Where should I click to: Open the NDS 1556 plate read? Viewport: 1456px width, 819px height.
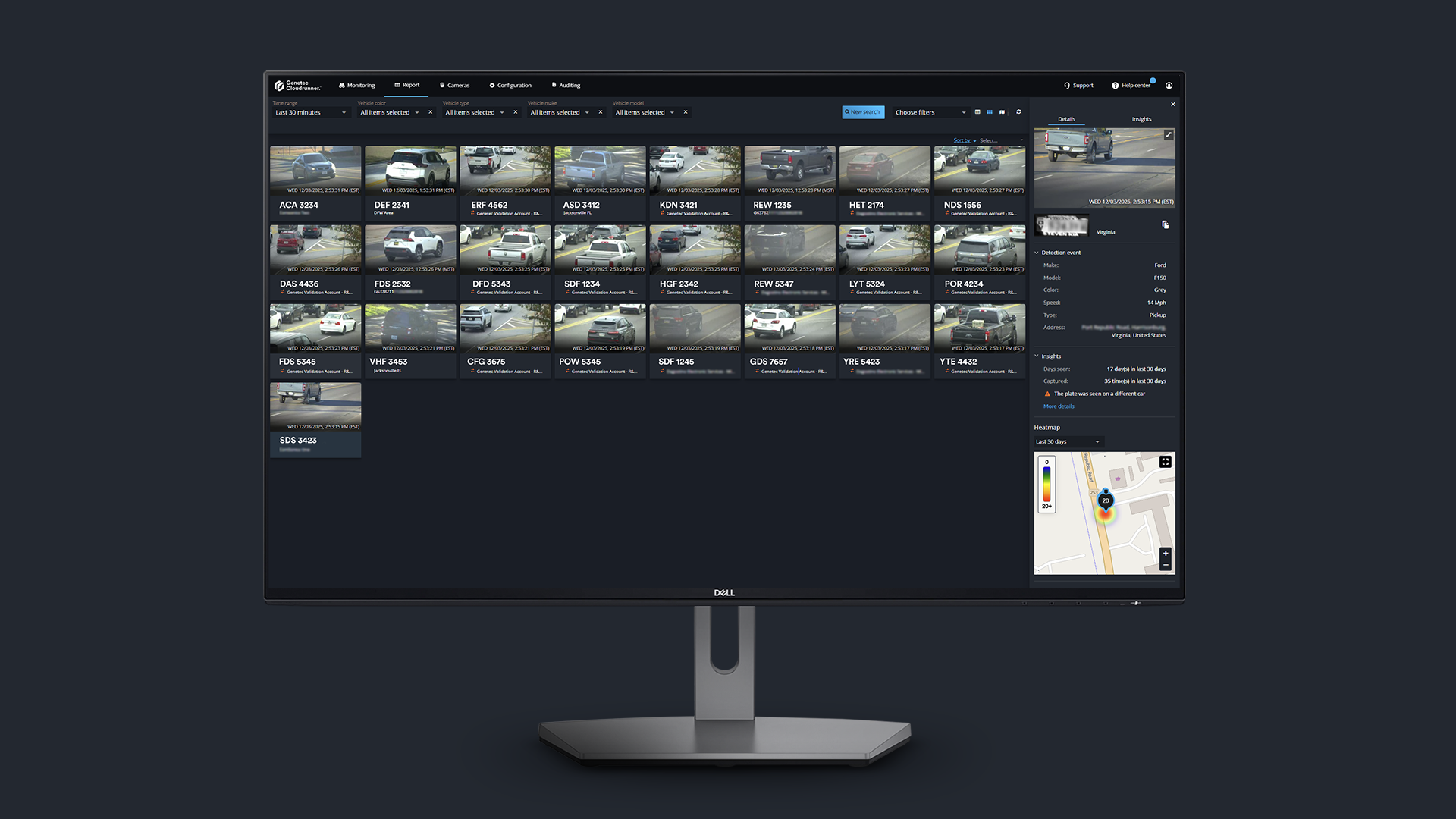point(980,183)
